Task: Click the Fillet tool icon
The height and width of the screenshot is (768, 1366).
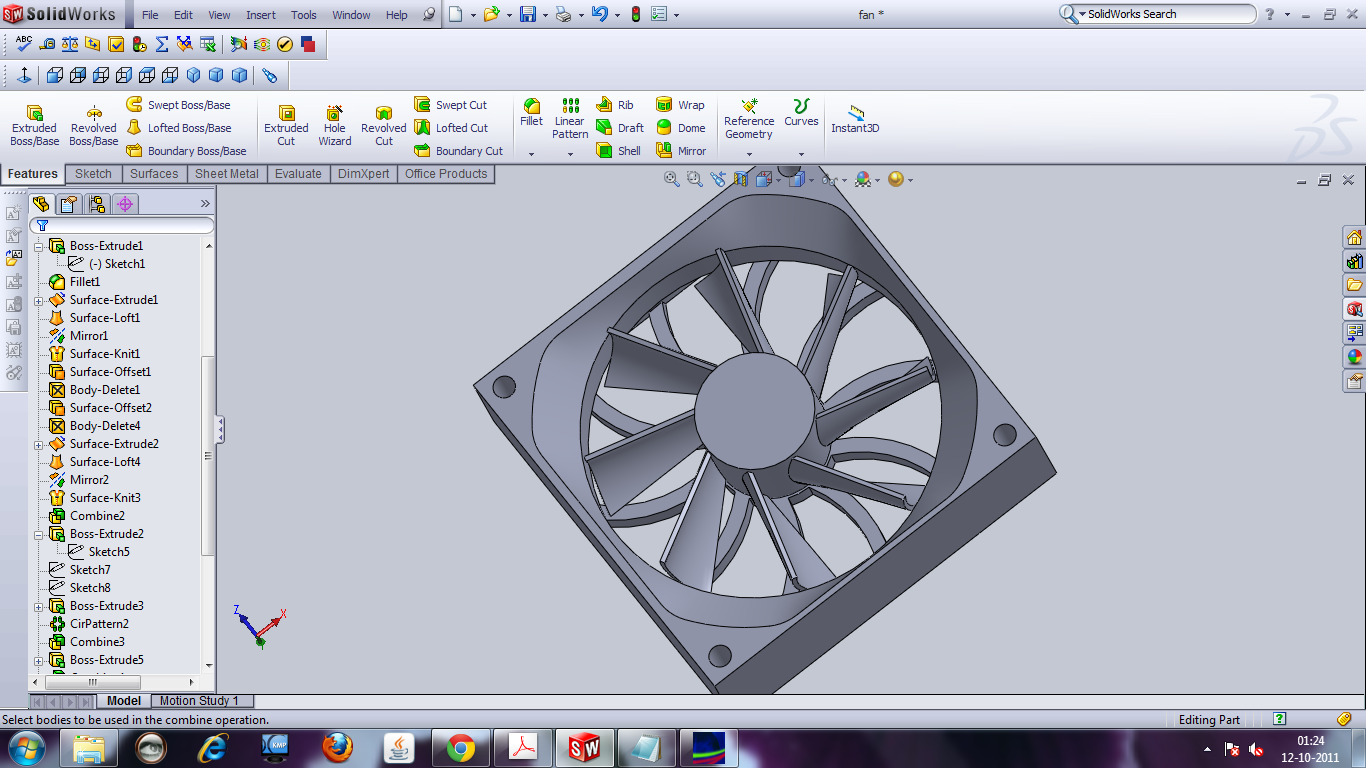Action: [532, 105]
